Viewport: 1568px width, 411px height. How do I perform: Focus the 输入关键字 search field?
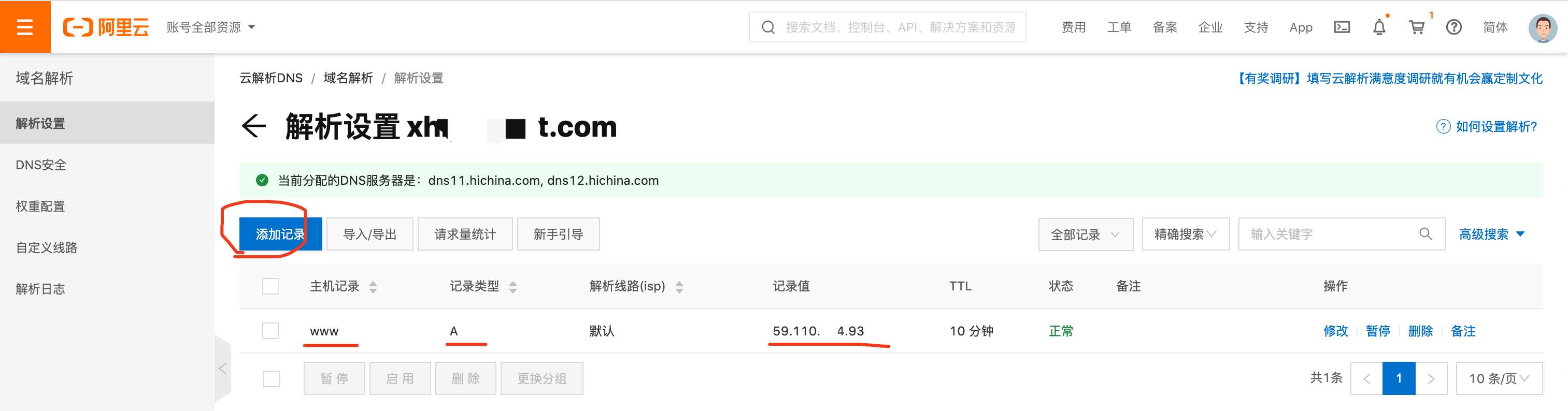[x=1332, y=234]
